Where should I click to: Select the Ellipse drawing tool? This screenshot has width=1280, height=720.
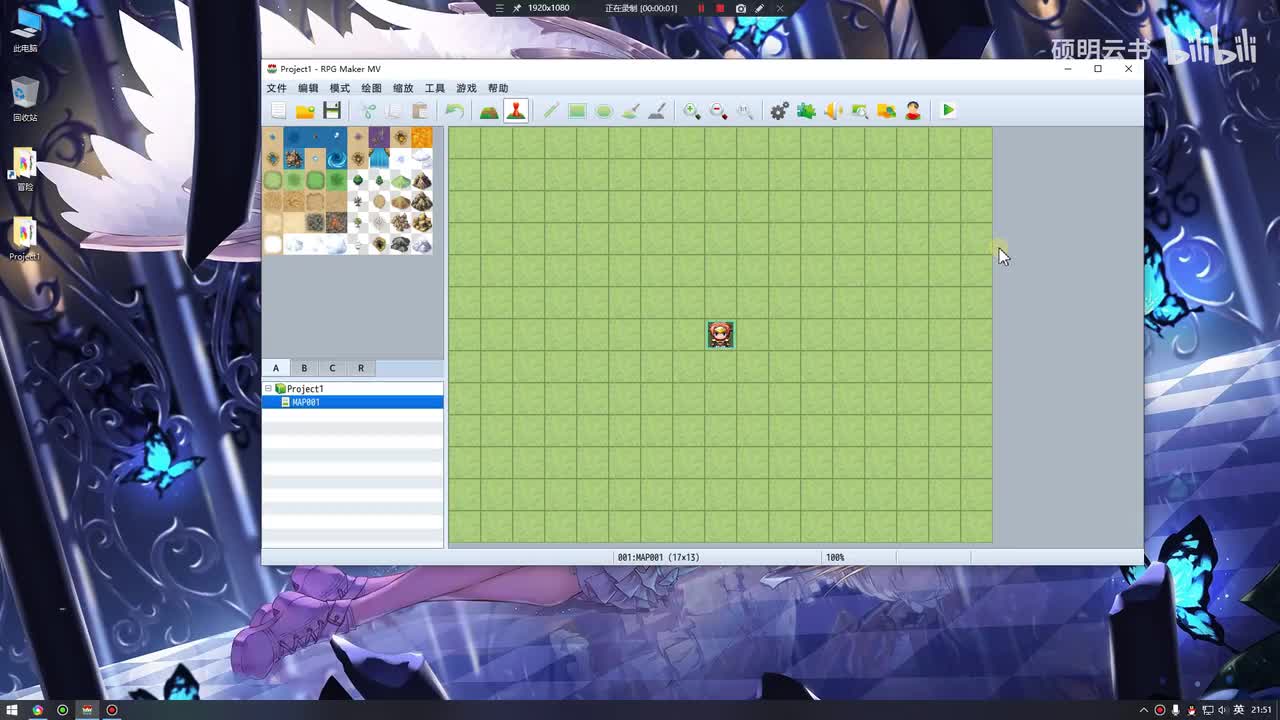tap(604, 111)
